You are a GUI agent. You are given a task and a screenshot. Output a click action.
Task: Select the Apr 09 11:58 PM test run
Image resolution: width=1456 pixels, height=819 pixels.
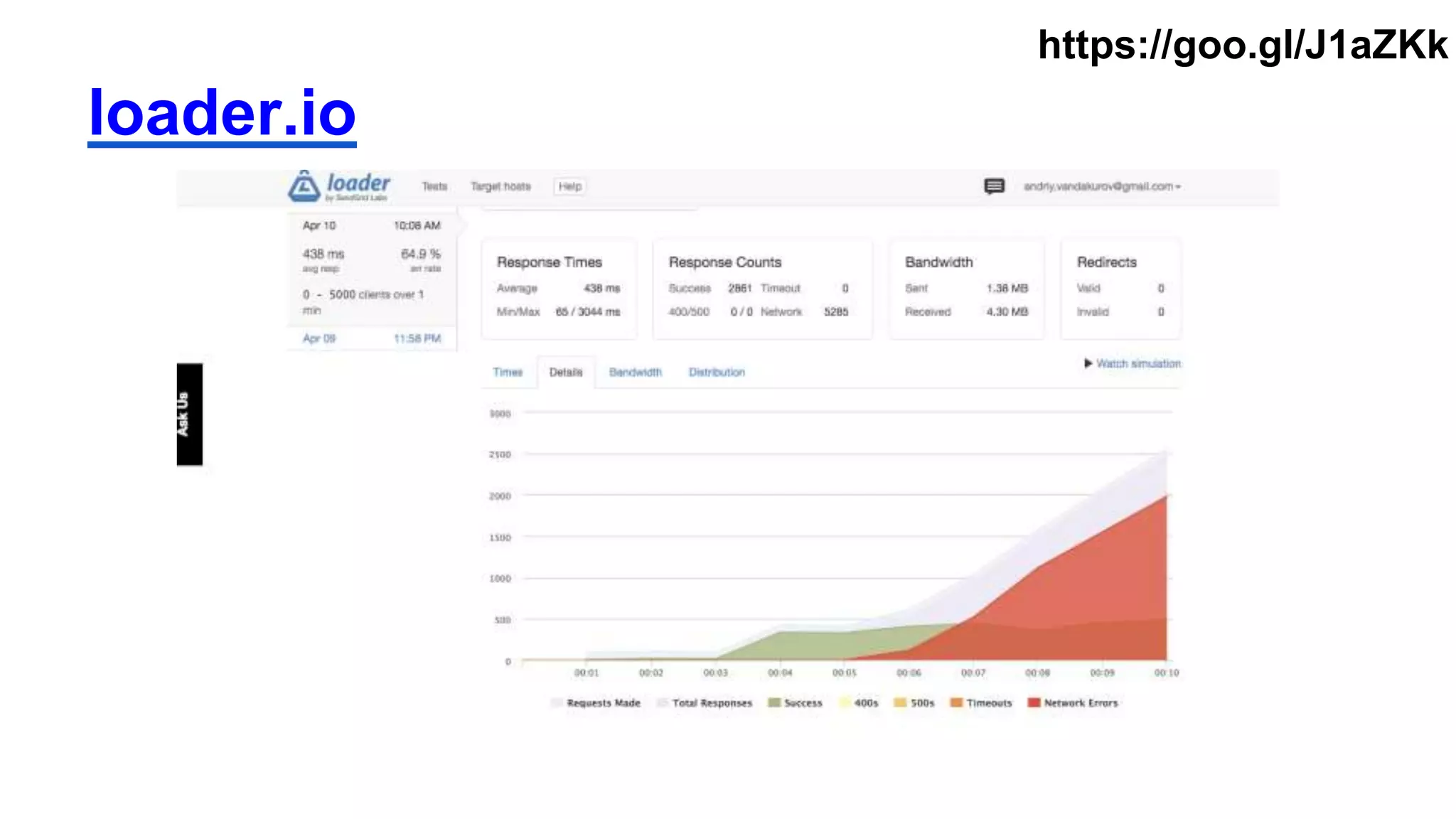coord(372,338)
